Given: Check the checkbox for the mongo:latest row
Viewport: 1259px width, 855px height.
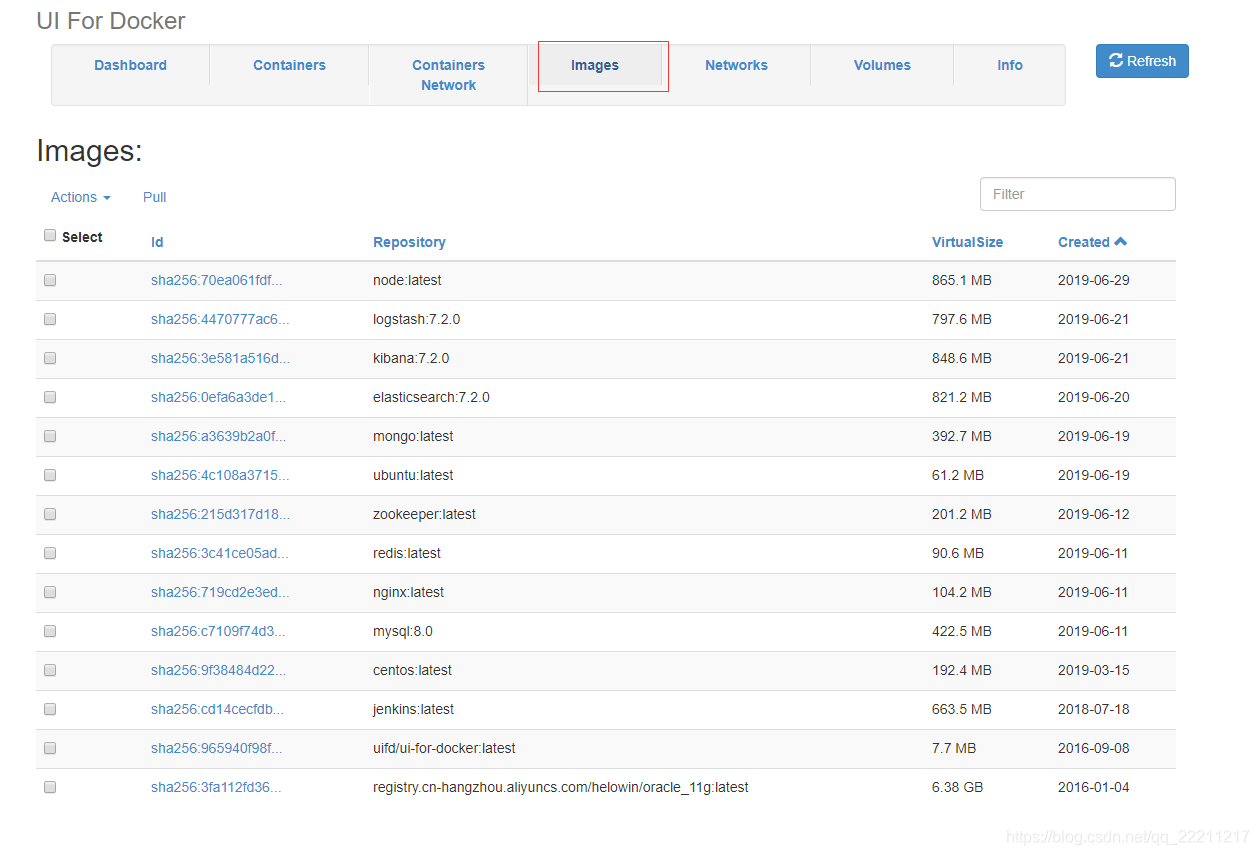Looking at the screenshot, I should (x=49, y=436).
